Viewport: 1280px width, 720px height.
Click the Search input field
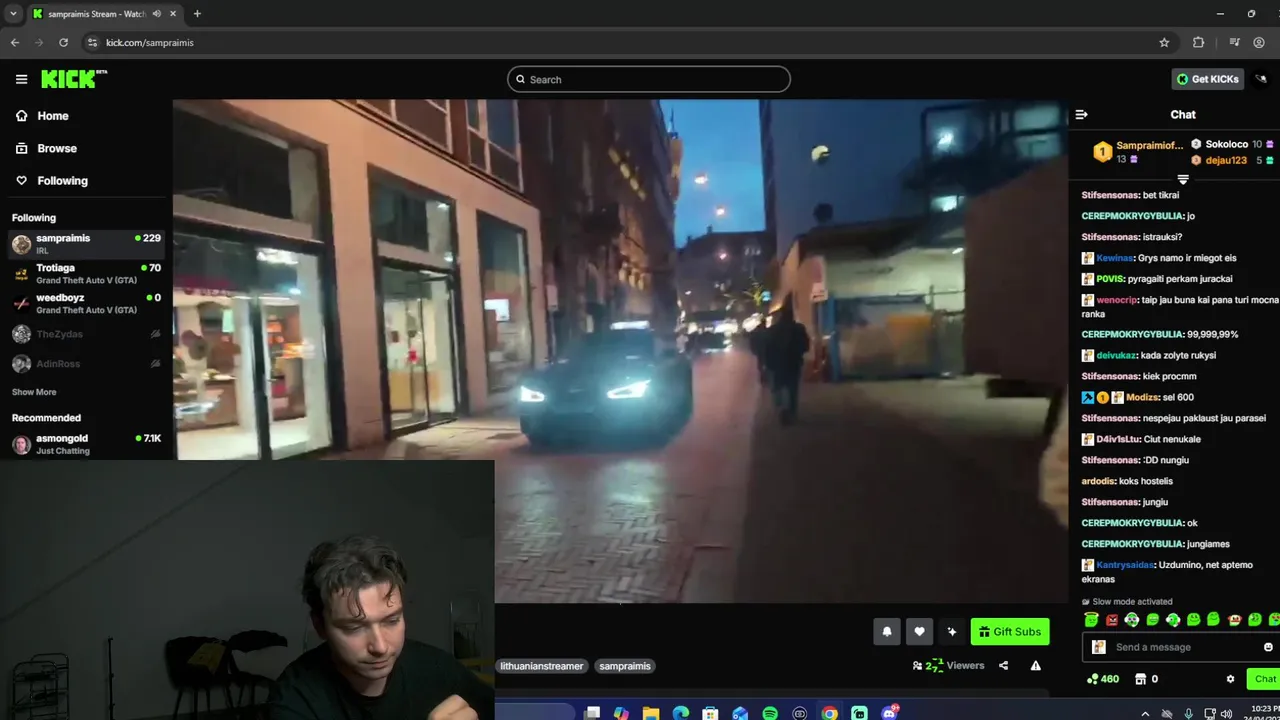point(649,79)
